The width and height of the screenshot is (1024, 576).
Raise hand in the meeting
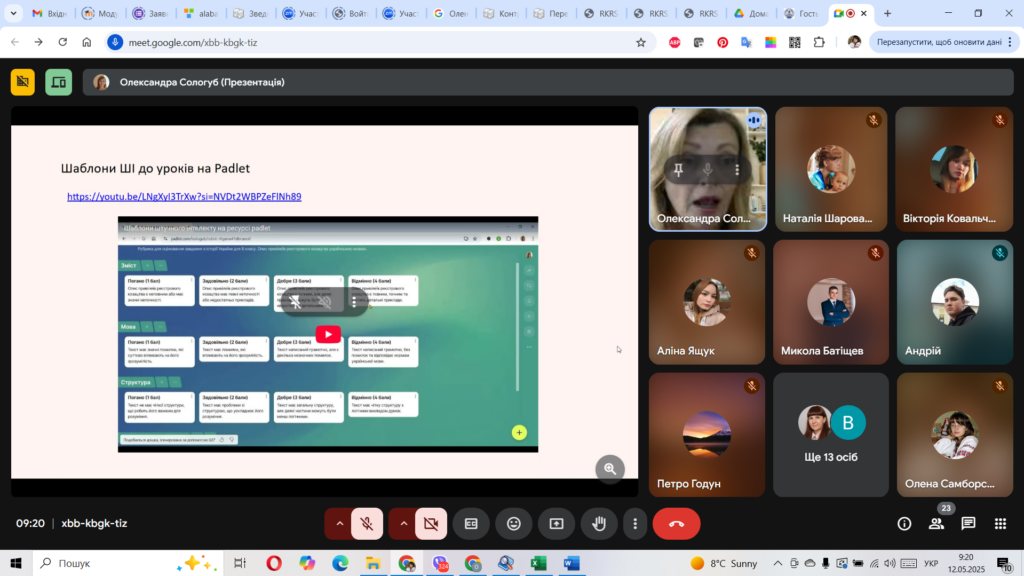[x=599, y=524]
